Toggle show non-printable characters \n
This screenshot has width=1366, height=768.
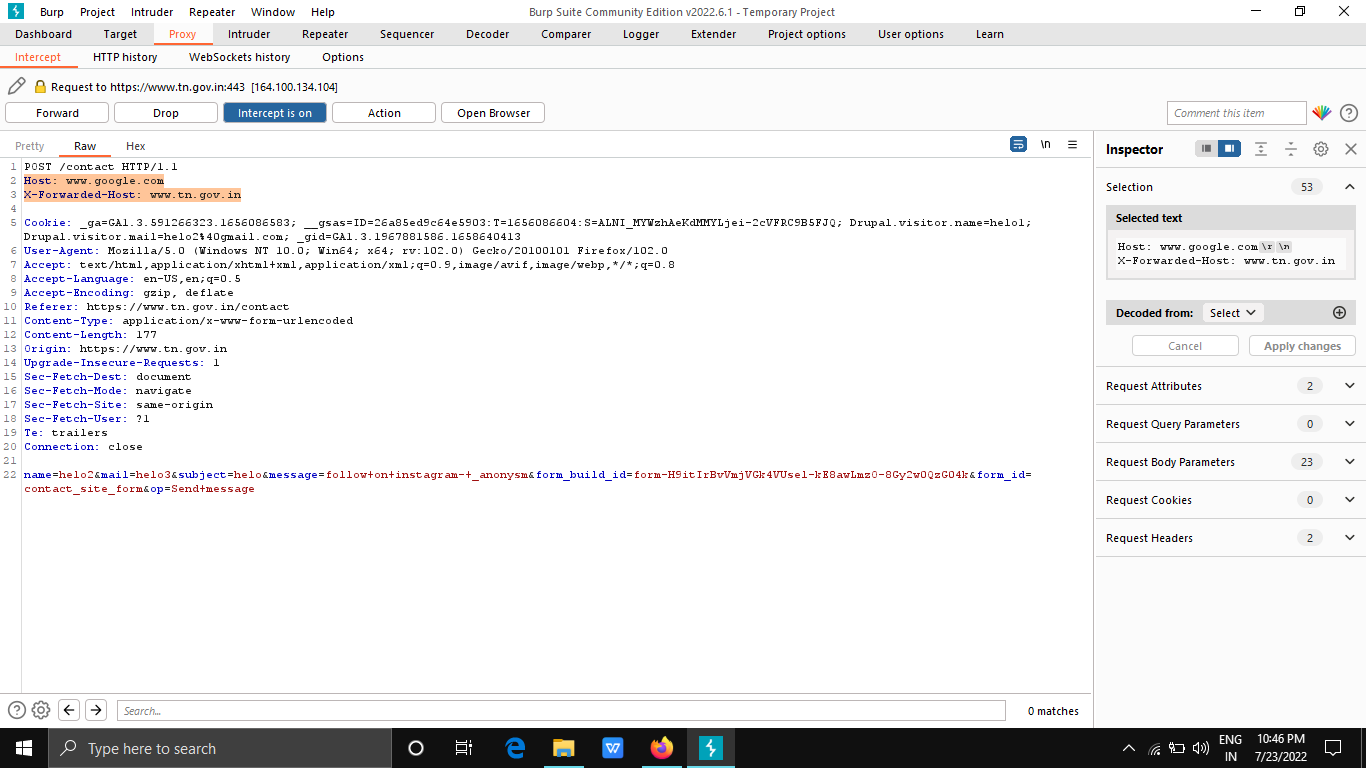pos(1045,144)
